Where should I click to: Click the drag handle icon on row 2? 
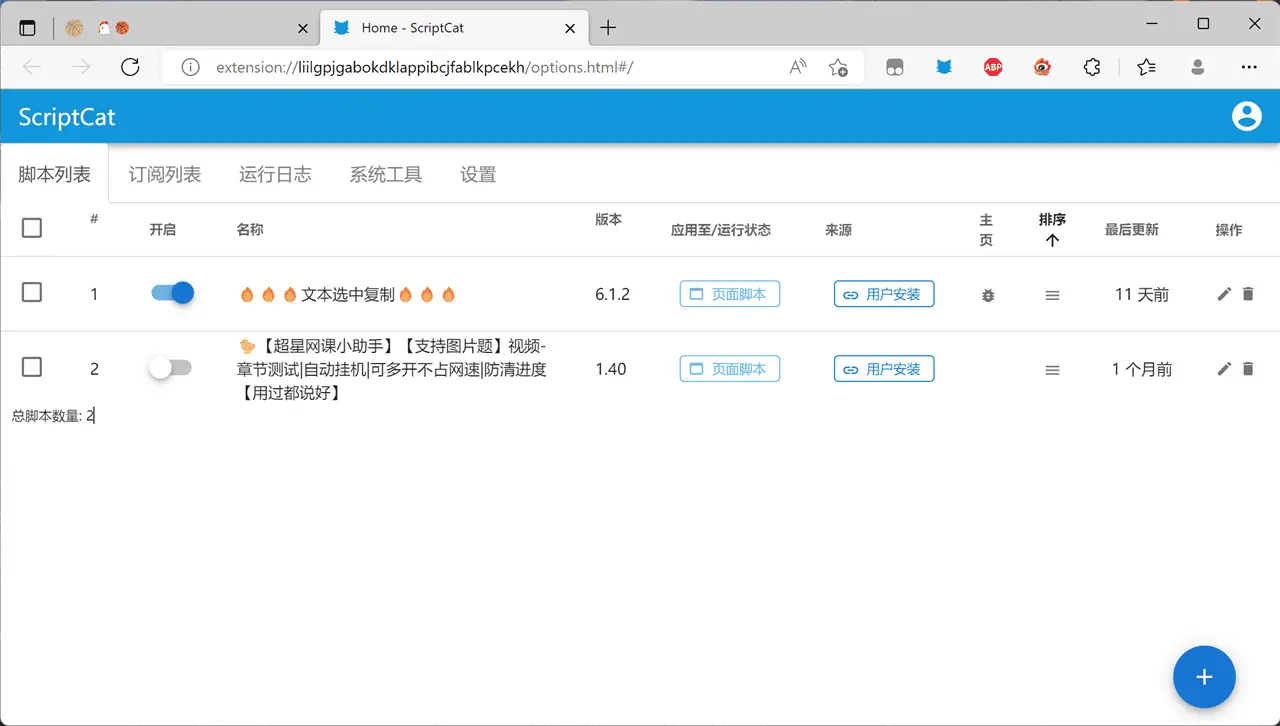(x=1052, y=370)
